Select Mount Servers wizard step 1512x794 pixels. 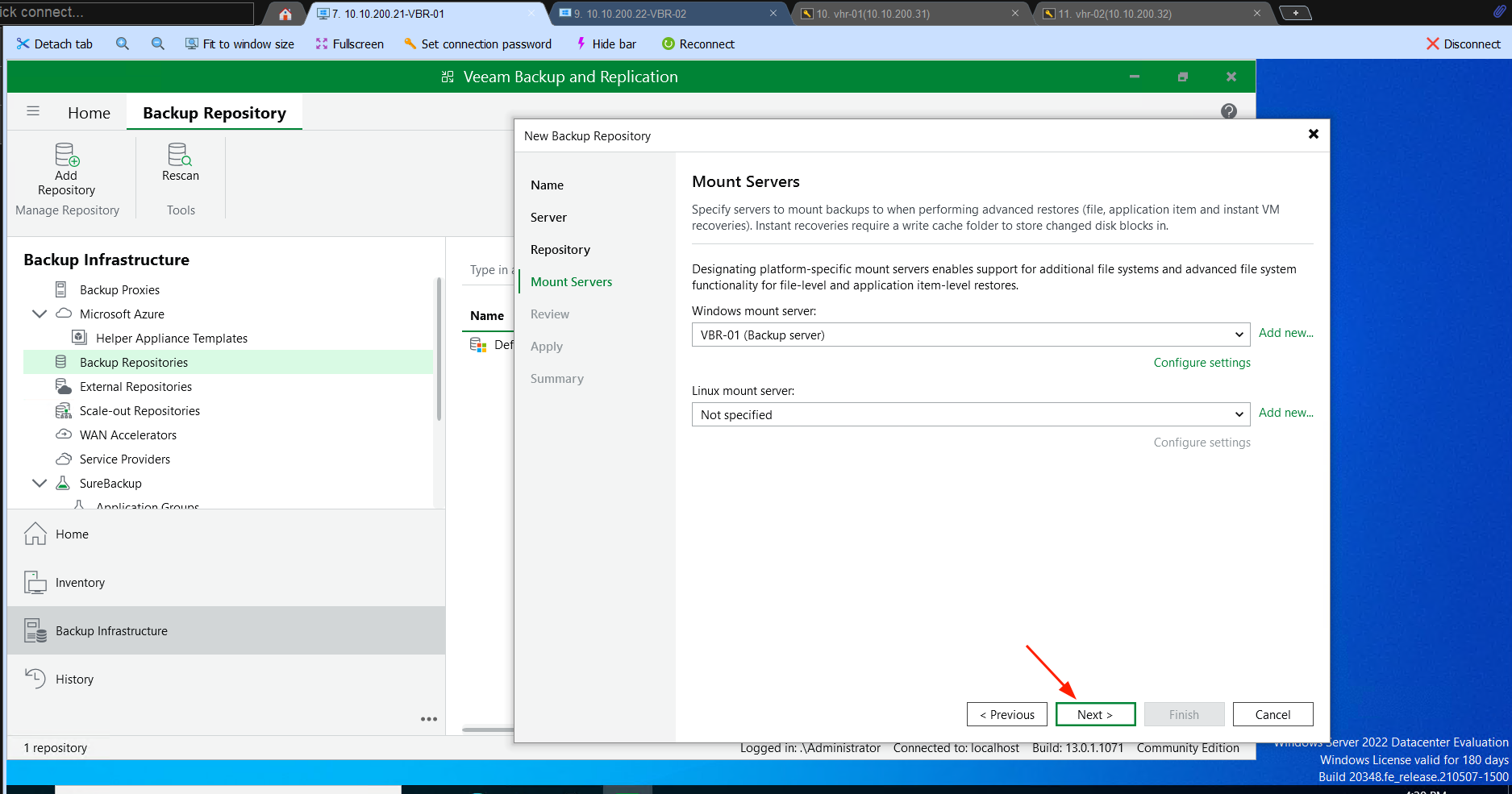pos(571,282)
